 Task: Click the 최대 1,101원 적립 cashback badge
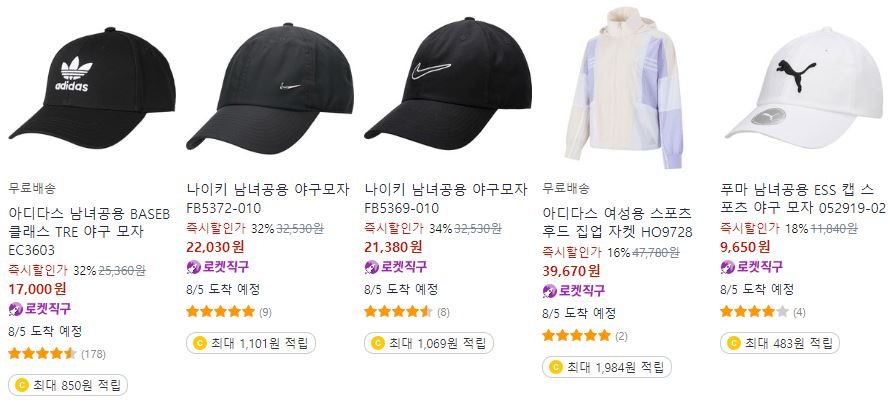pos(251,343)
